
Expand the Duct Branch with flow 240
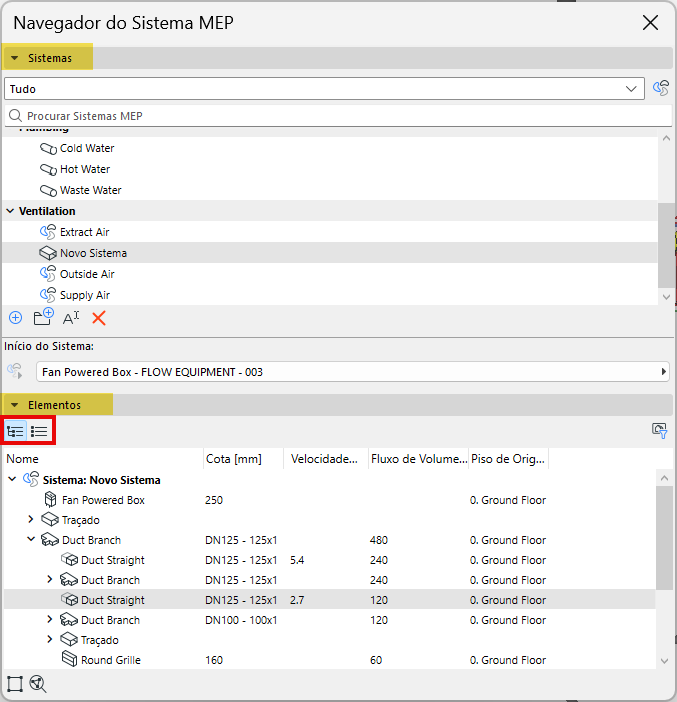coord(50,579)
